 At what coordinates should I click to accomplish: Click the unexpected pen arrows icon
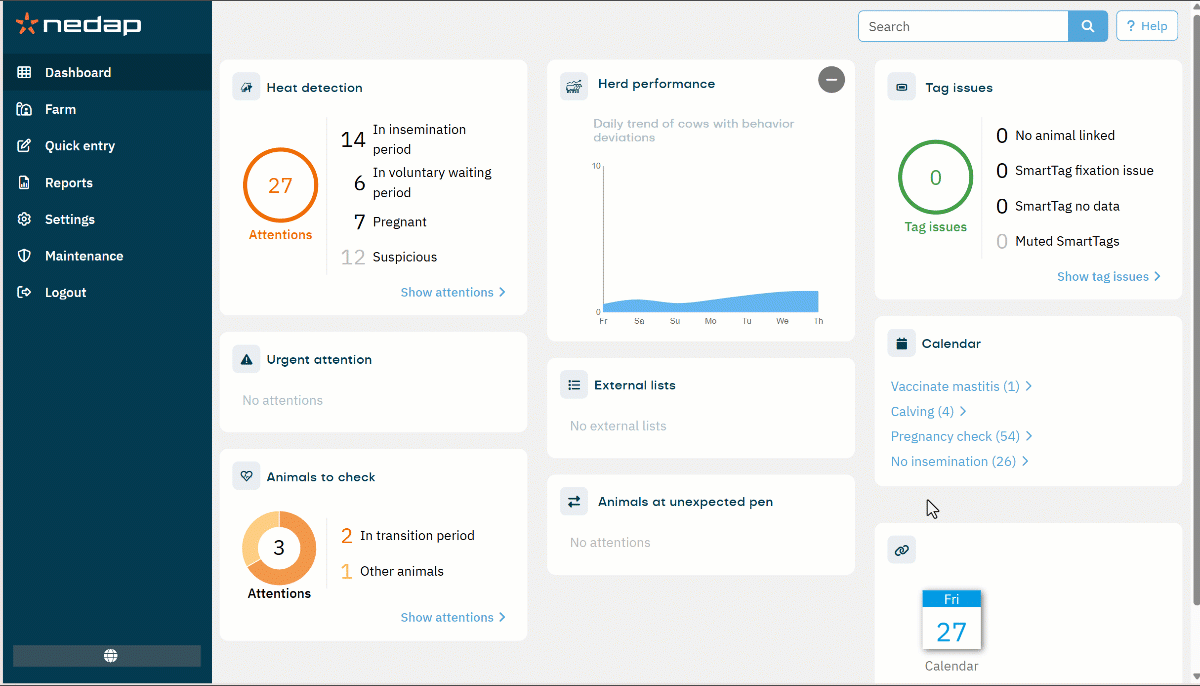[x=574, y=502]
